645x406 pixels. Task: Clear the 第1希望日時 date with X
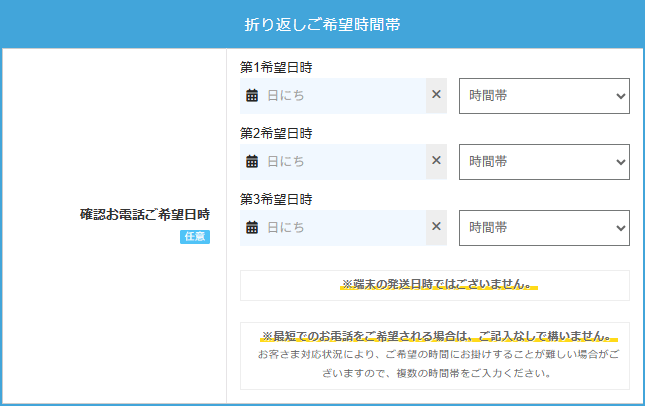436,96
